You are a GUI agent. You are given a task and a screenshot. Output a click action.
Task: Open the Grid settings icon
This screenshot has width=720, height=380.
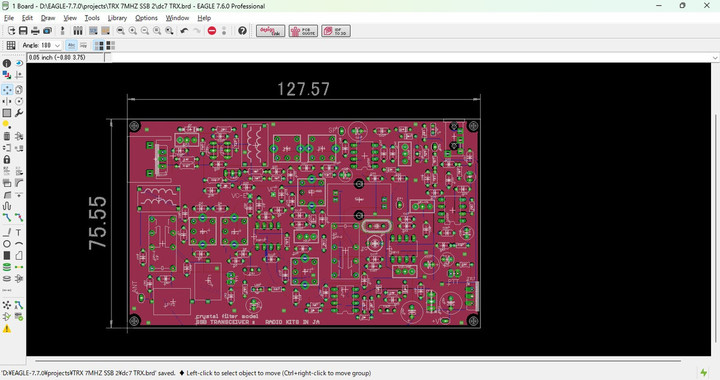click(x=11, y=45)
